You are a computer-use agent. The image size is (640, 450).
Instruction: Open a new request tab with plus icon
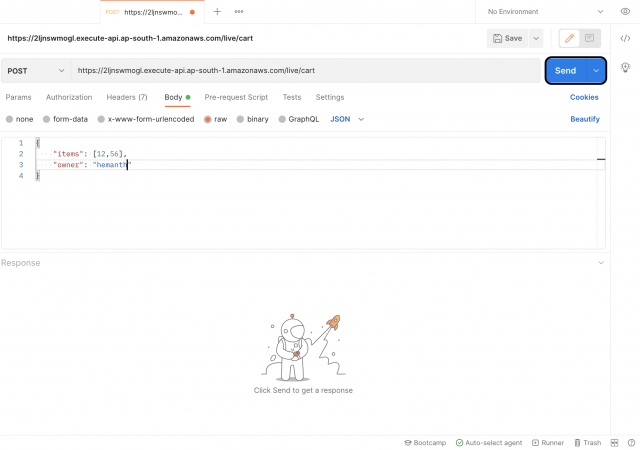(217, 12)
